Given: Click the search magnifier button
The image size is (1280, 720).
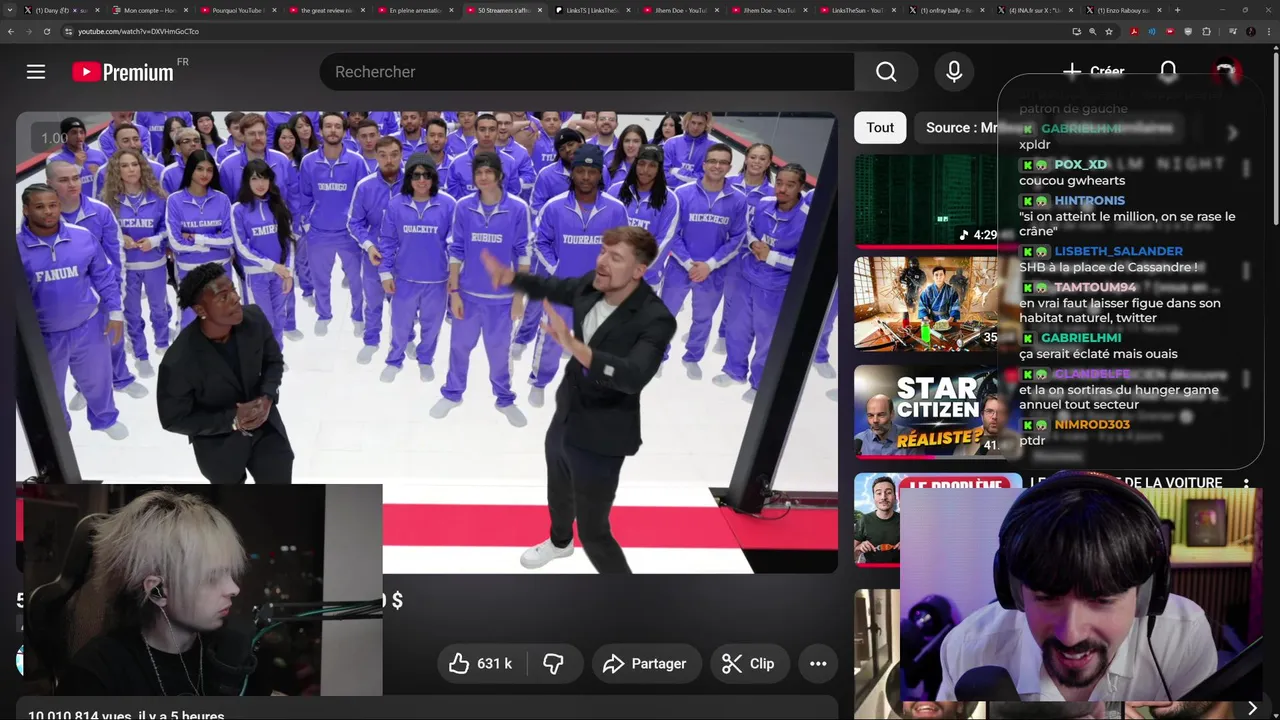Looking at the screenshot, I should click(886, 72).
